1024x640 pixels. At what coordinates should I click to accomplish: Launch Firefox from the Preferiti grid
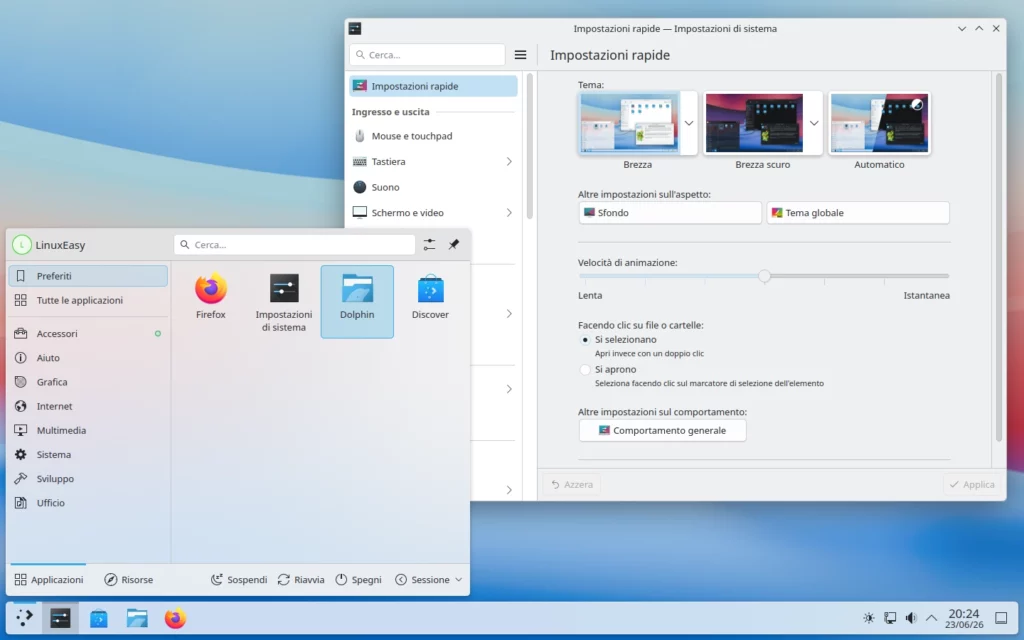pos(210,300)
